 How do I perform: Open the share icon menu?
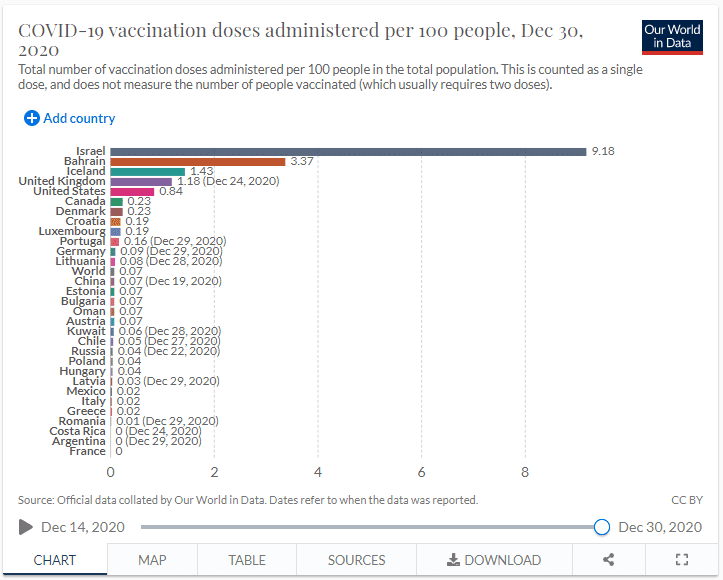(608, 560)
